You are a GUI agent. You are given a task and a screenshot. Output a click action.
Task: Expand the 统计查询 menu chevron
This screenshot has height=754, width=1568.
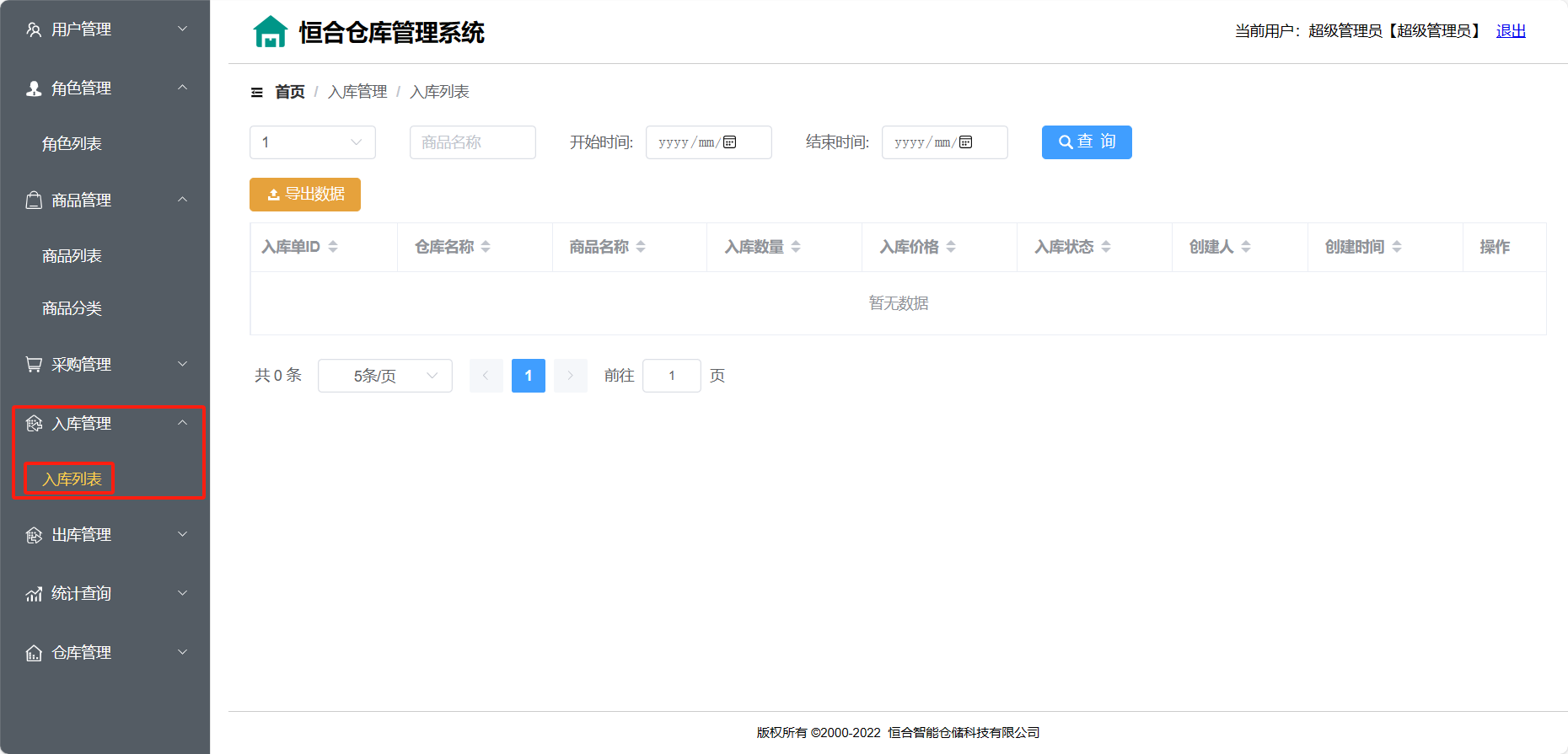point(182,593)
